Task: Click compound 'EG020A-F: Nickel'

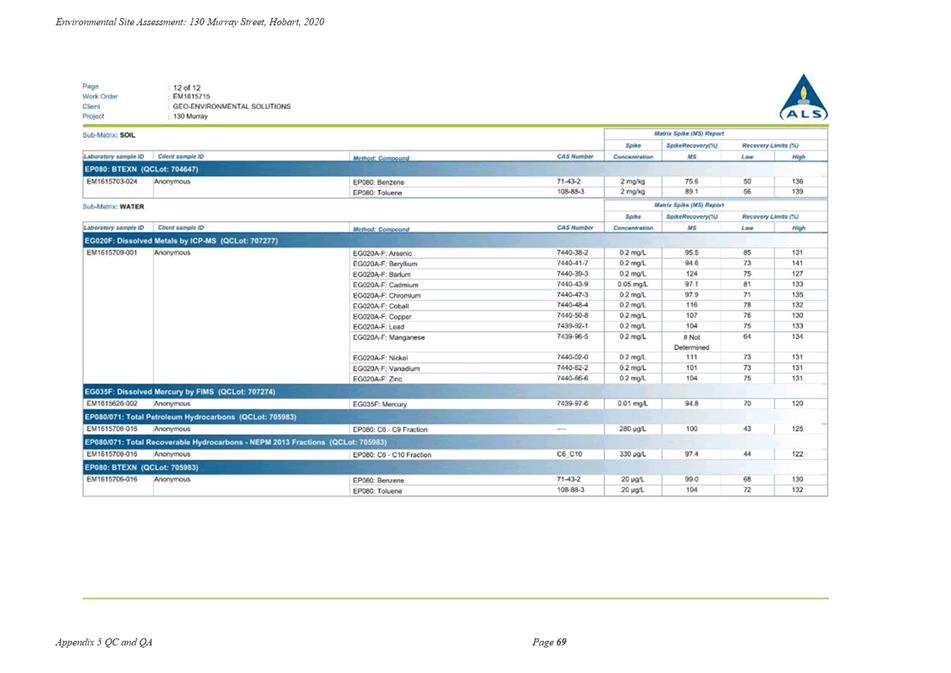Action: click(x=380, y=358)
